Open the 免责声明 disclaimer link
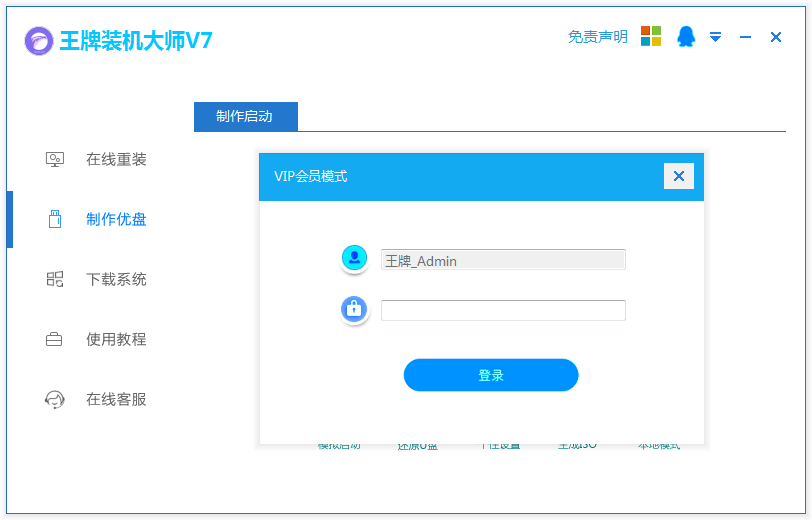The width and height of the screenshot is (812, 520). (x=598, y=37)
